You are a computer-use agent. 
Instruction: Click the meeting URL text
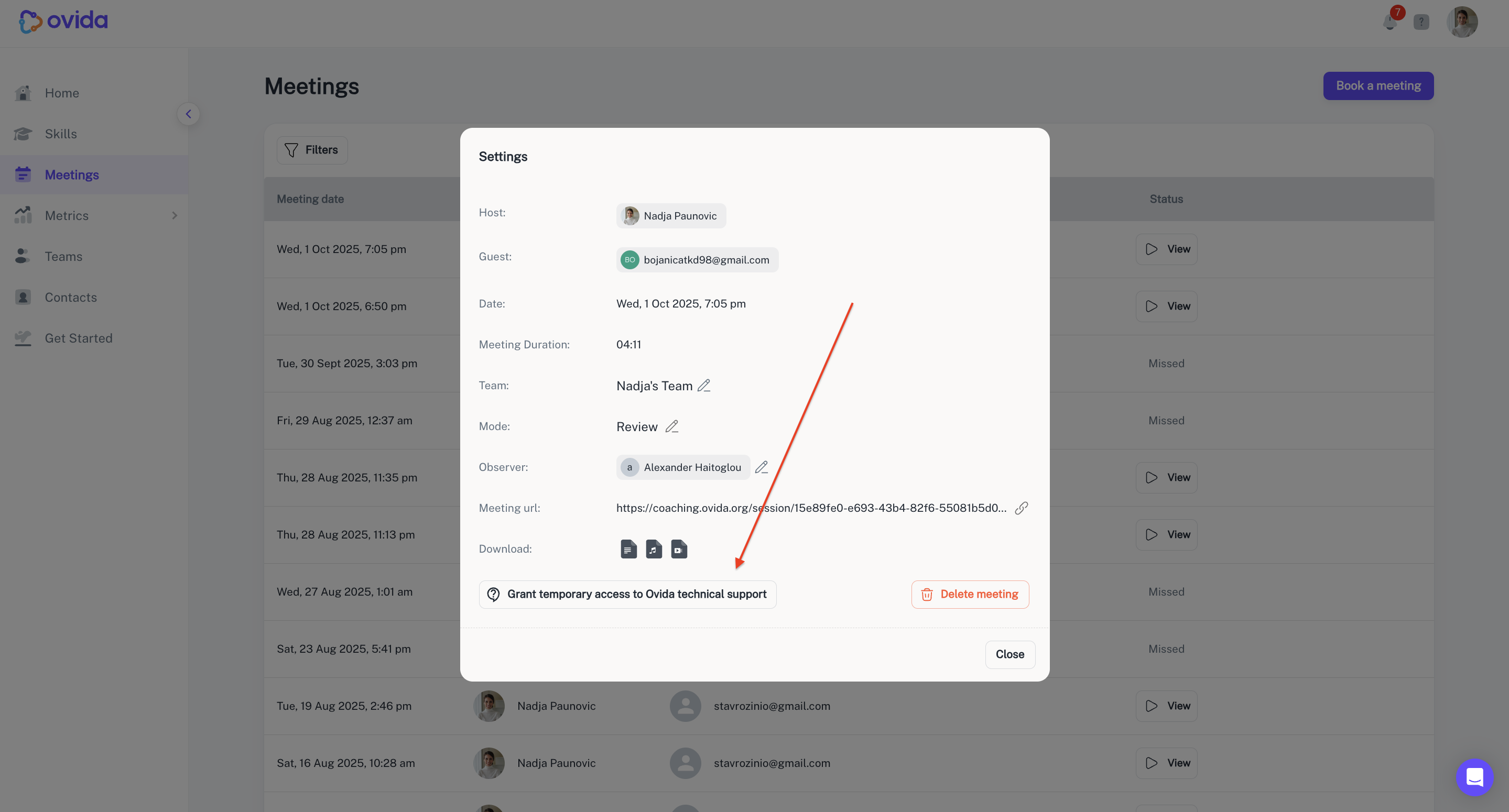pos(811,508)
